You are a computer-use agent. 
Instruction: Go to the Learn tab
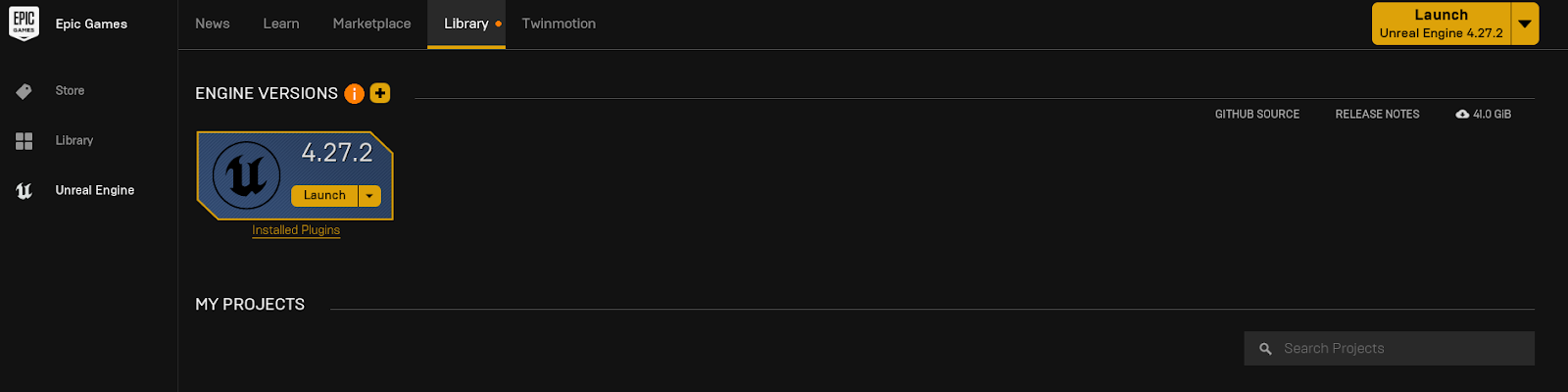(x=281, y=24)
